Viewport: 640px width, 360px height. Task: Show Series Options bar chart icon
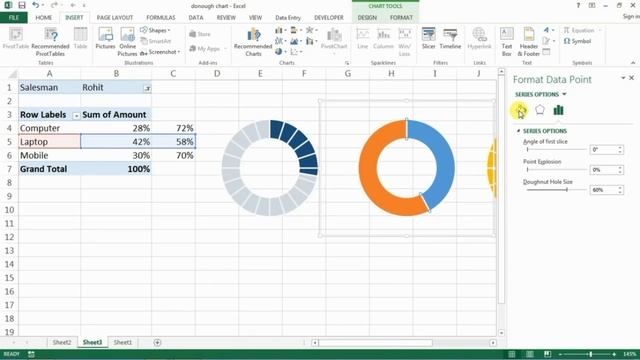coord(558,110)
